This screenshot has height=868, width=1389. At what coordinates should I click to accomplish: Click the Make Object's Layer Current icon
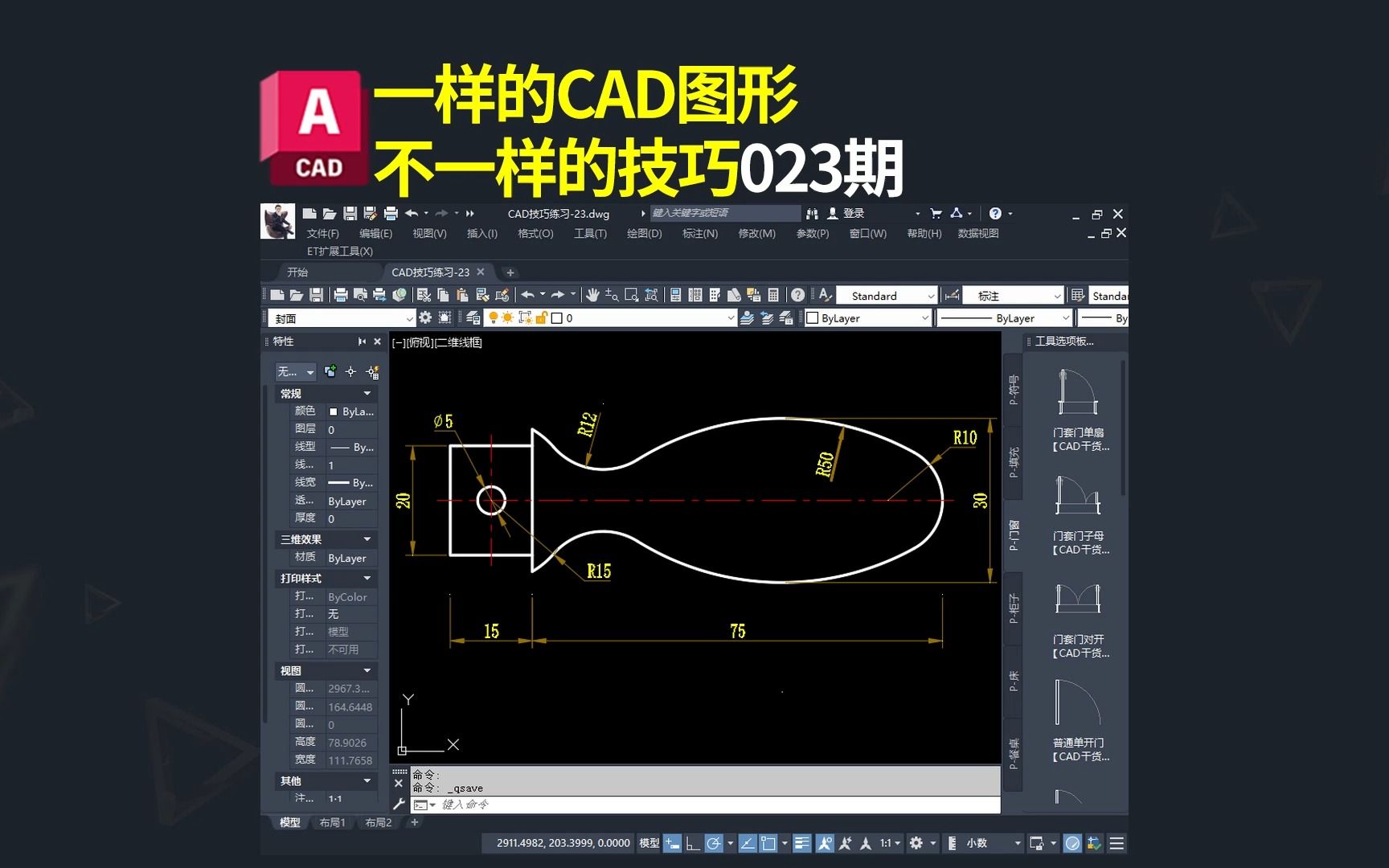[747, 317]
